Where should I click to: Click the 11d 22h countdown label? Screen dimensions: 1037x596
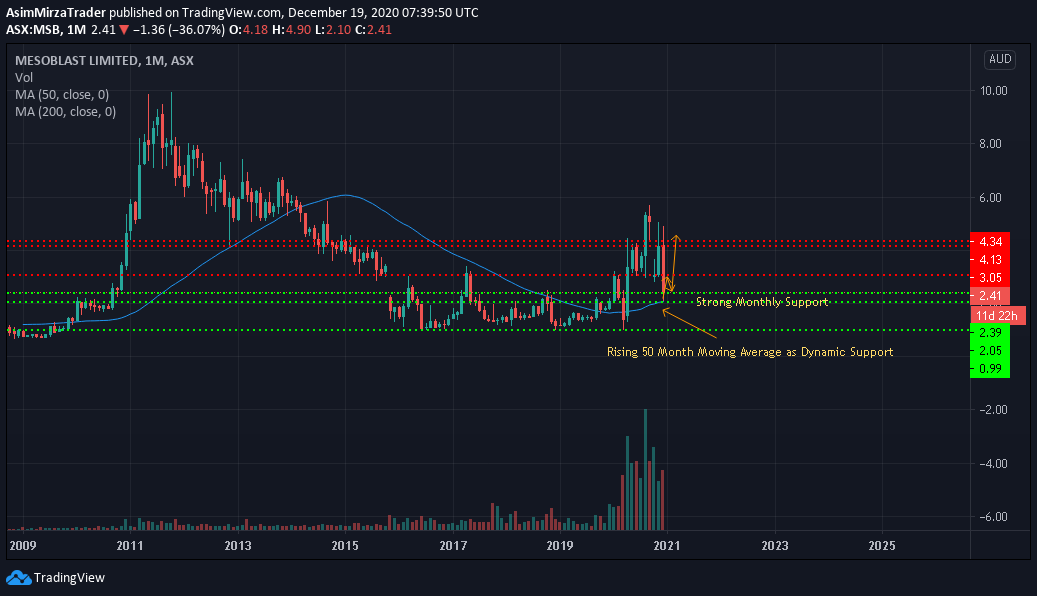(997, 316)
